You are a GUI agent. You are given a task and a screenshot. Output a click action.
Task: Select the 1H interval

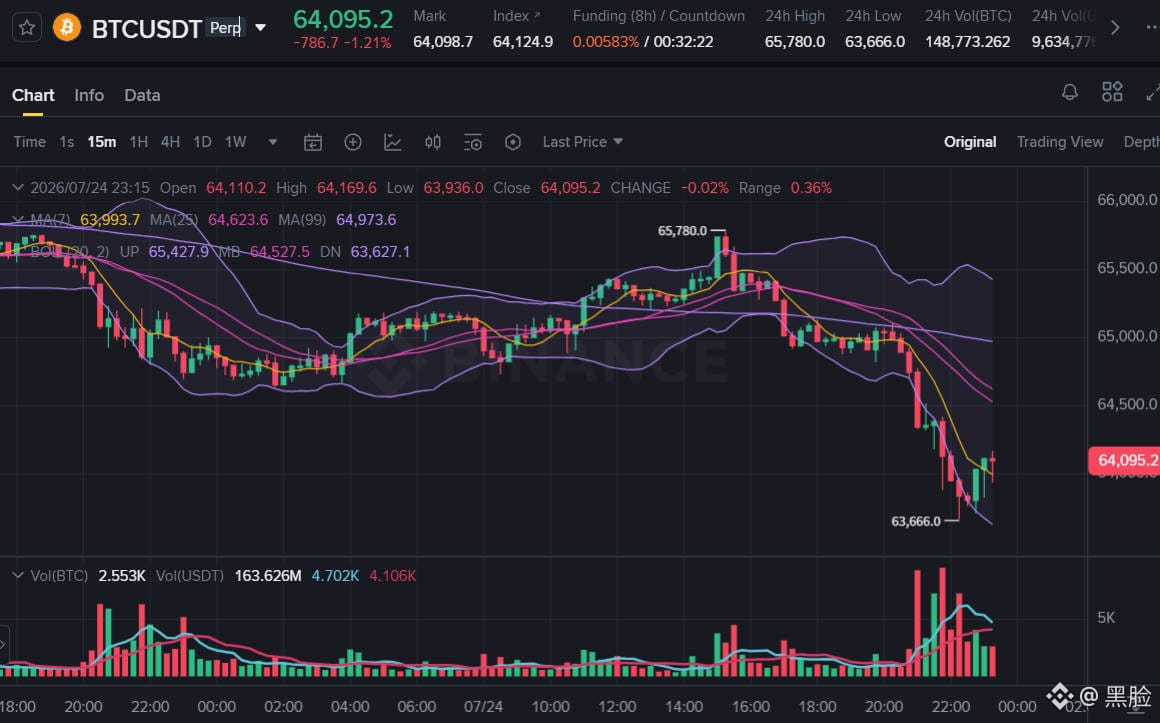(x=138, y=142)
